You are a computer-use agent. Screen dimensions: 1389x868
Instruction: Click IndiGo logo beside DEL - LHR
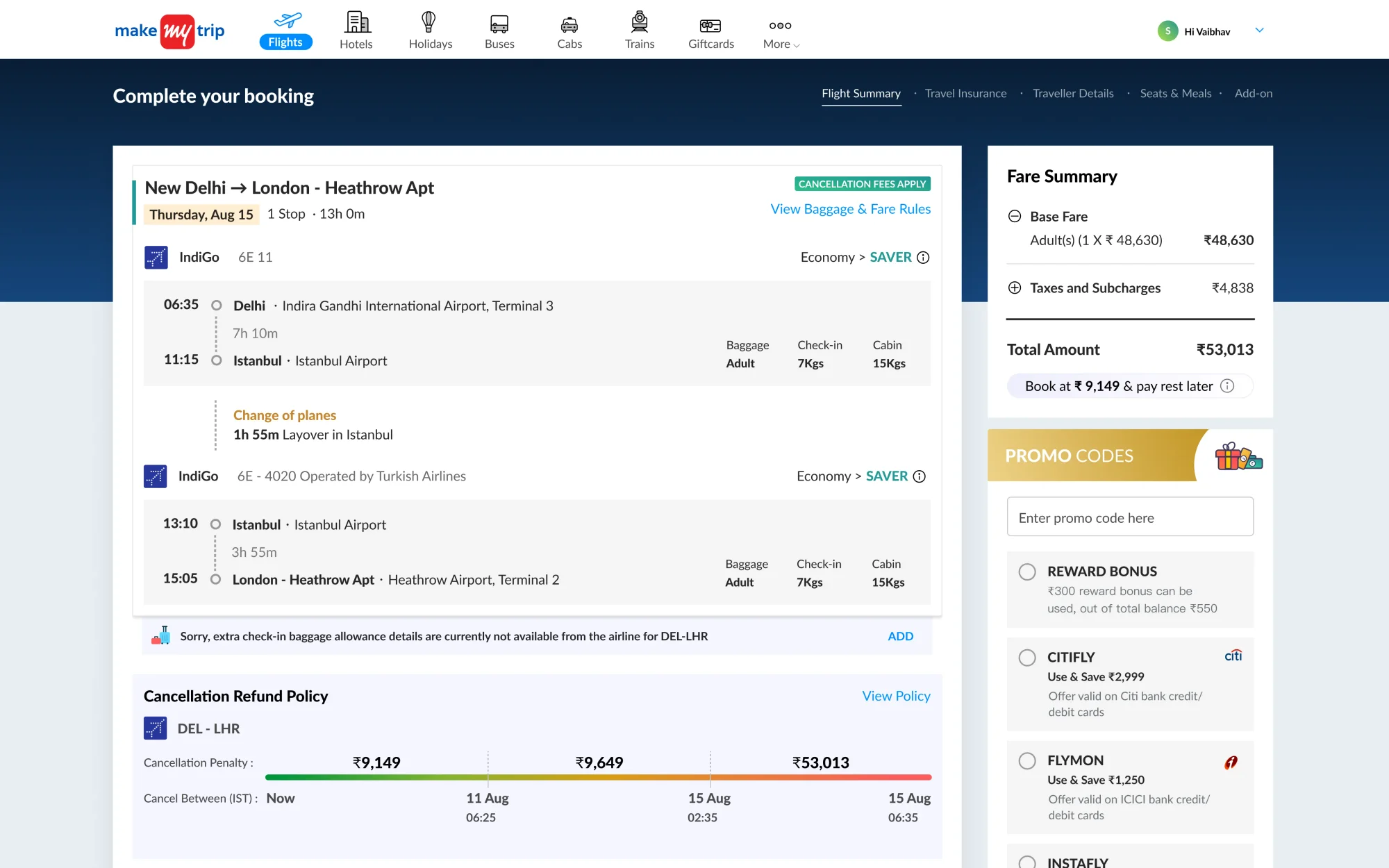coord(155,728)
